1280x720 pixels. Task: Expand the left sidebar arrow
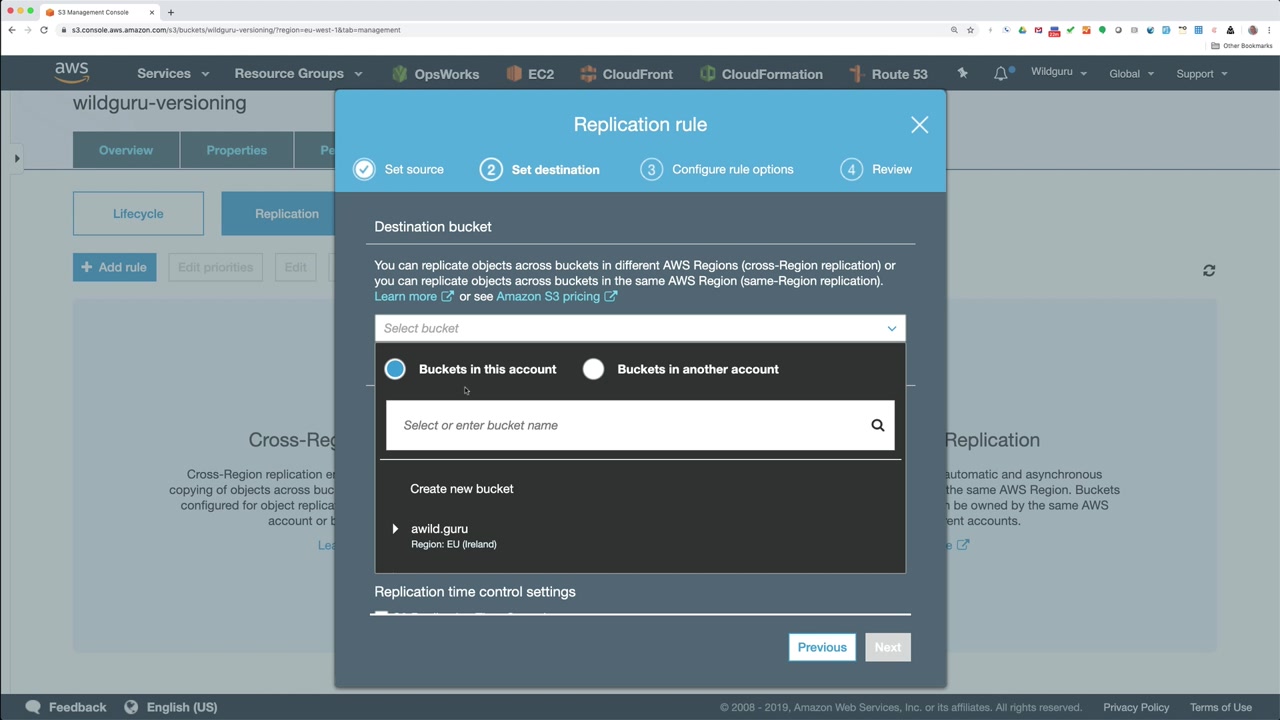[x=17, y=158]
